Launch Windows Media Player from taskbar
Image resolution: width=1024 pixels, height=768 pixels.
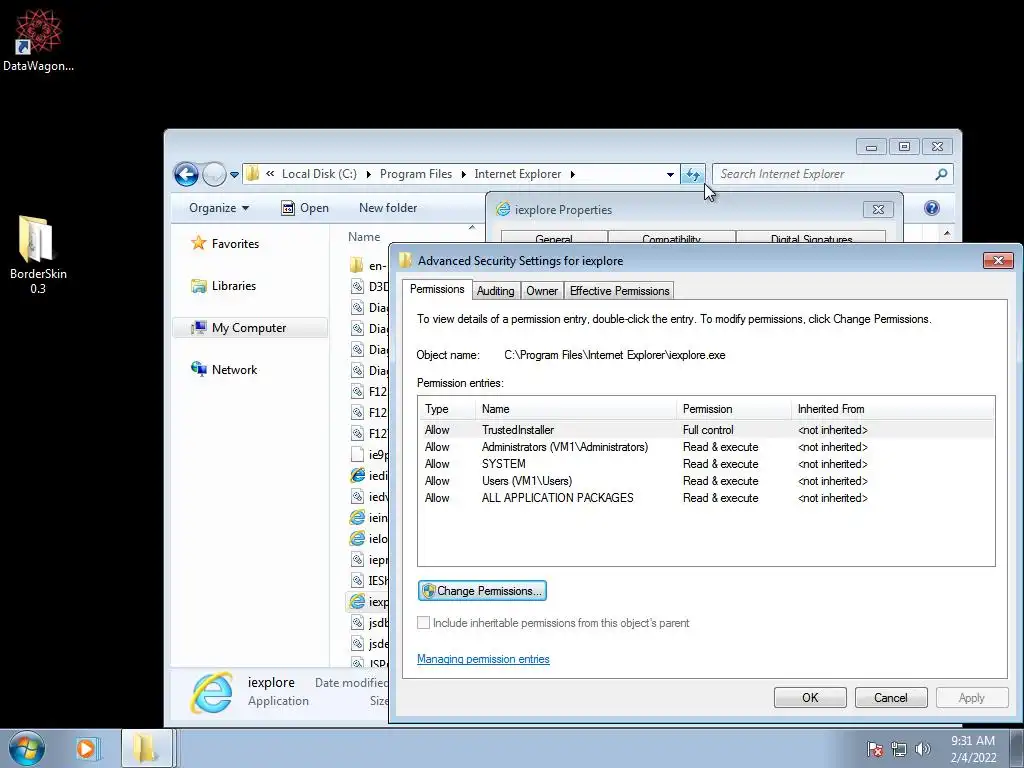click(86, 748)
